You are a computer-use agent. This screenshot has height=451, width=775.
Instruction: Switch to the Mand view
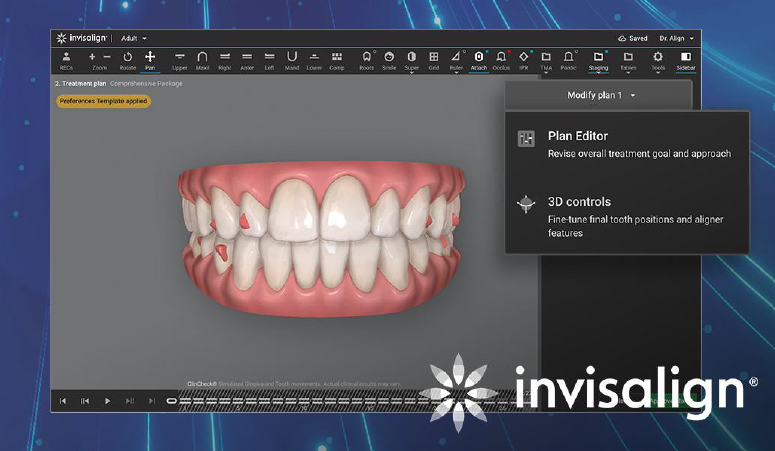tap(292, 61)
